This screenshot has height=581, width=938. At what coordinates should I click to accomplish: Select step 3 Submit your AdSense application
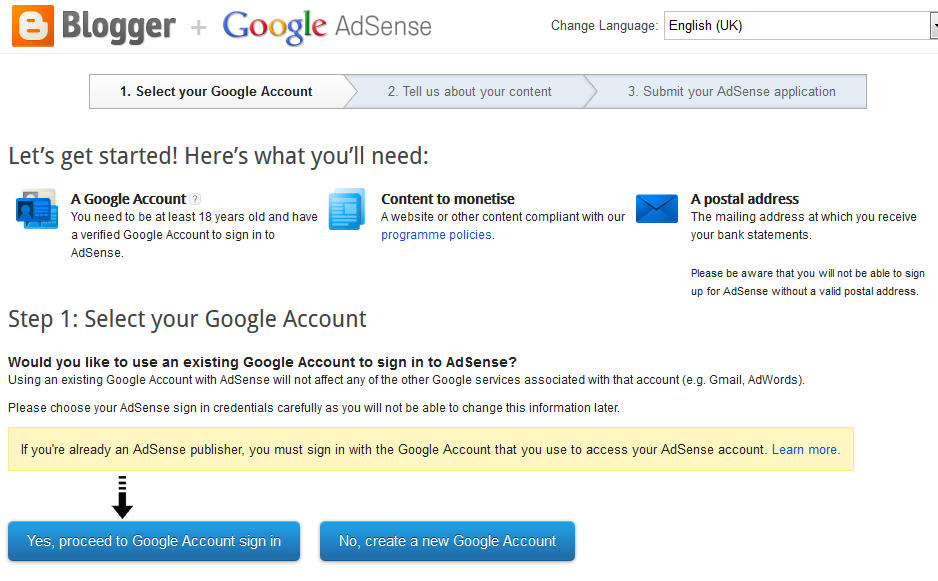[731, 91]
